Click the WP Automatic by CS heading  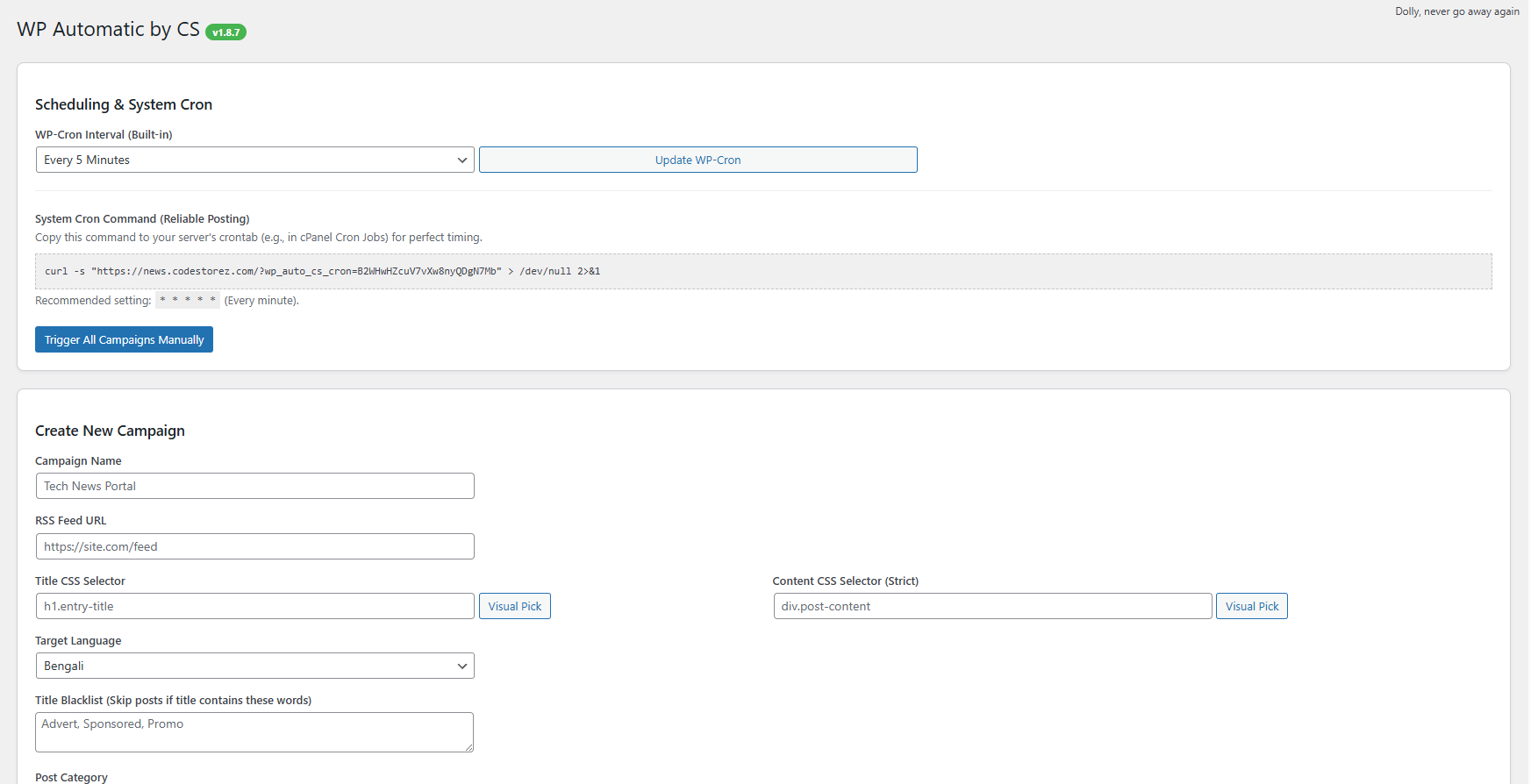pyautogui.click(x=108, y=29)
